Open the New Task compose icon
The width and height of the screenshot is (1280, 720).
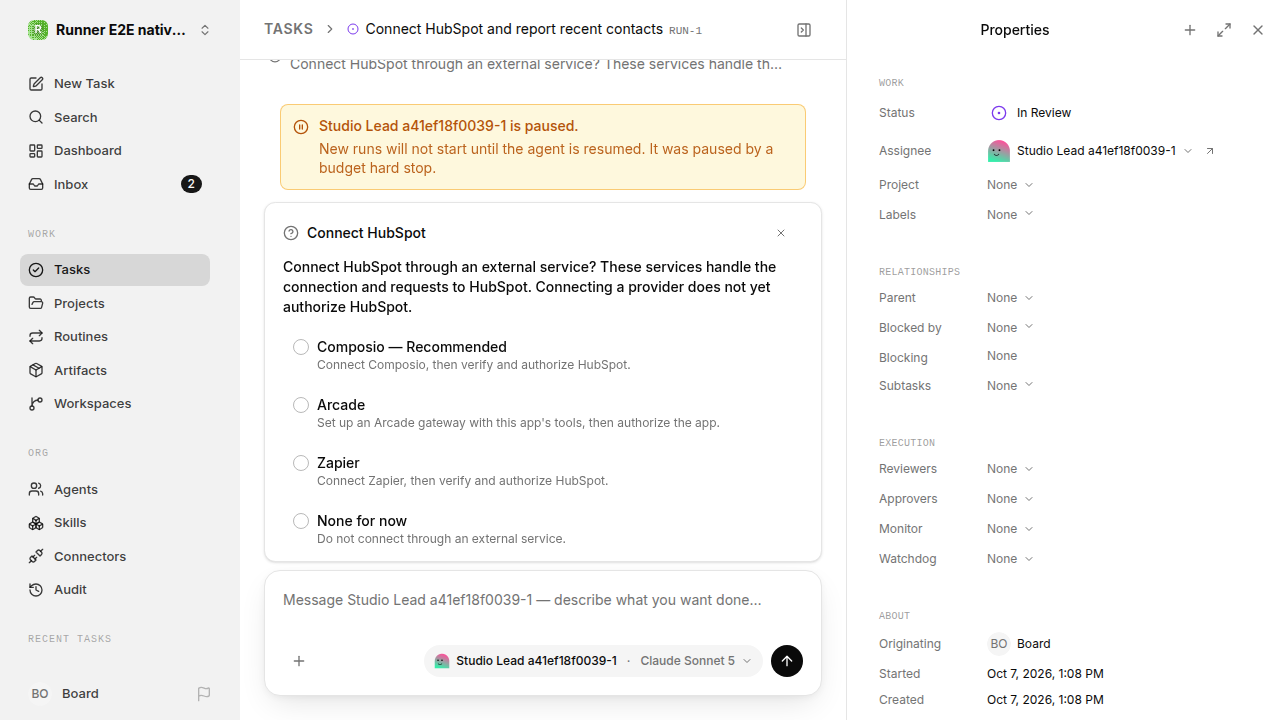point(36,84)
